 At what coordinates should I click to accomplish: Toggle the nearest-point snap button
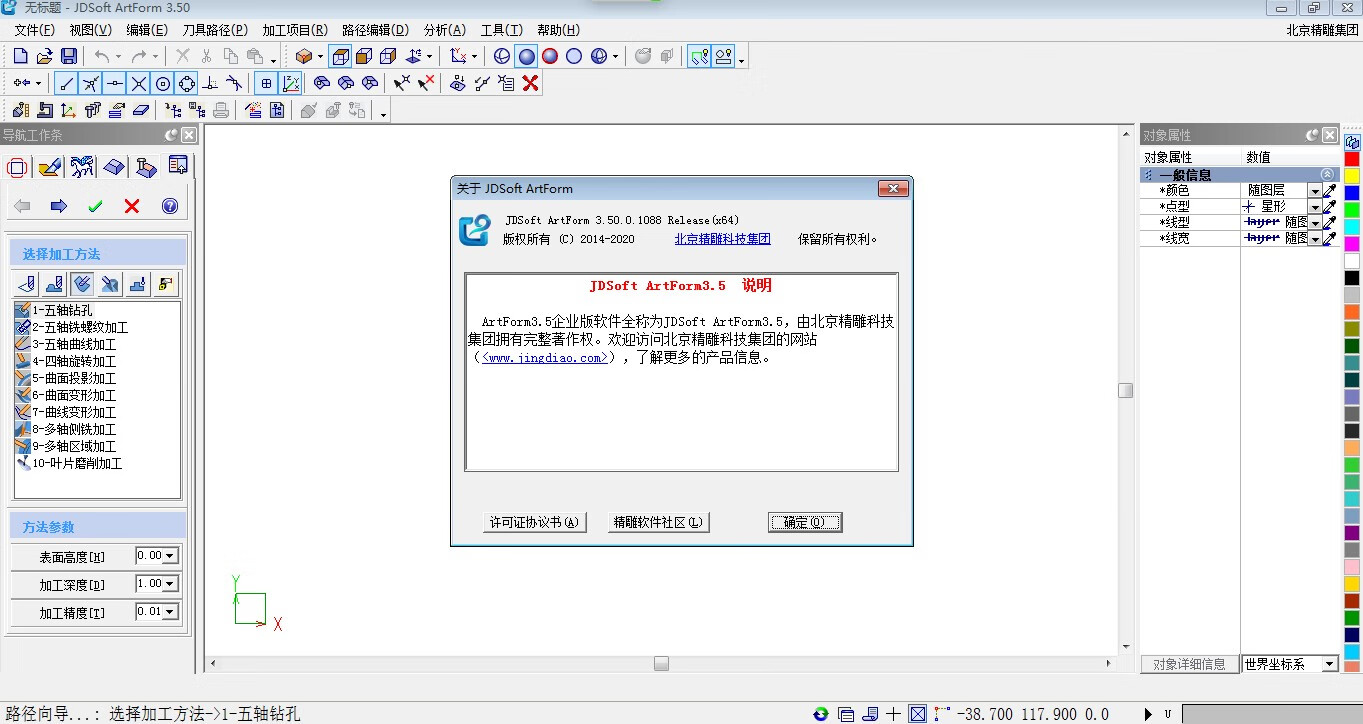click(91, 84)
